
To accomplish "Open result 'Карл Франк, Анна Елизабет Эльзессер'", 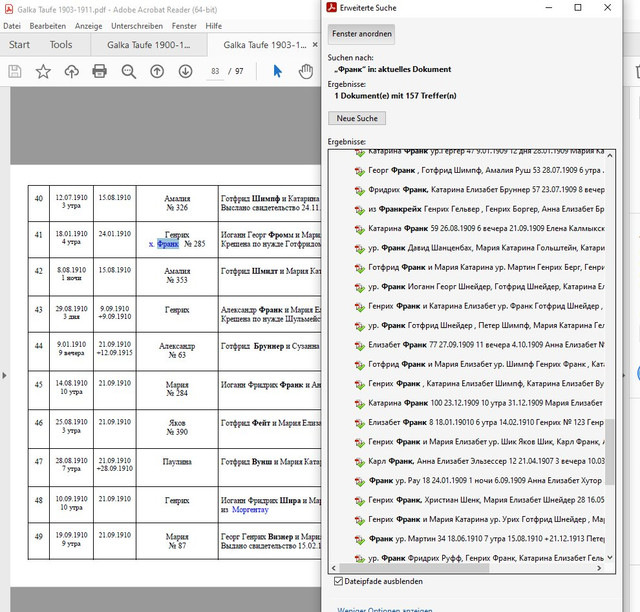I will [486, 461].
